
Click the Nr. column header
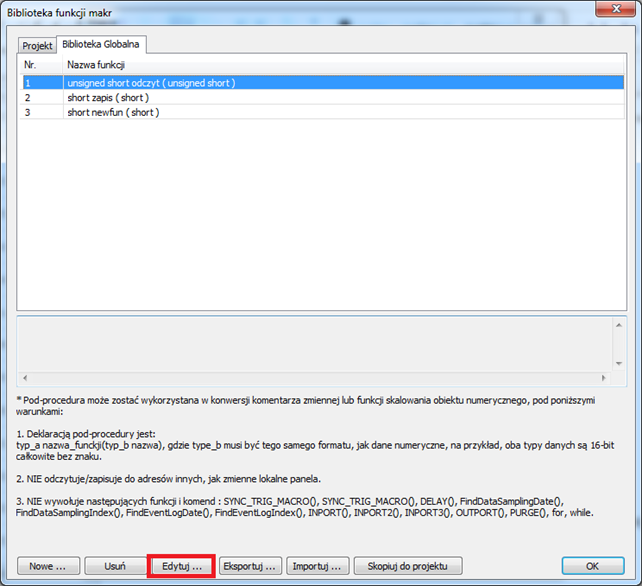pyautogui.click(x=41, y=65)
